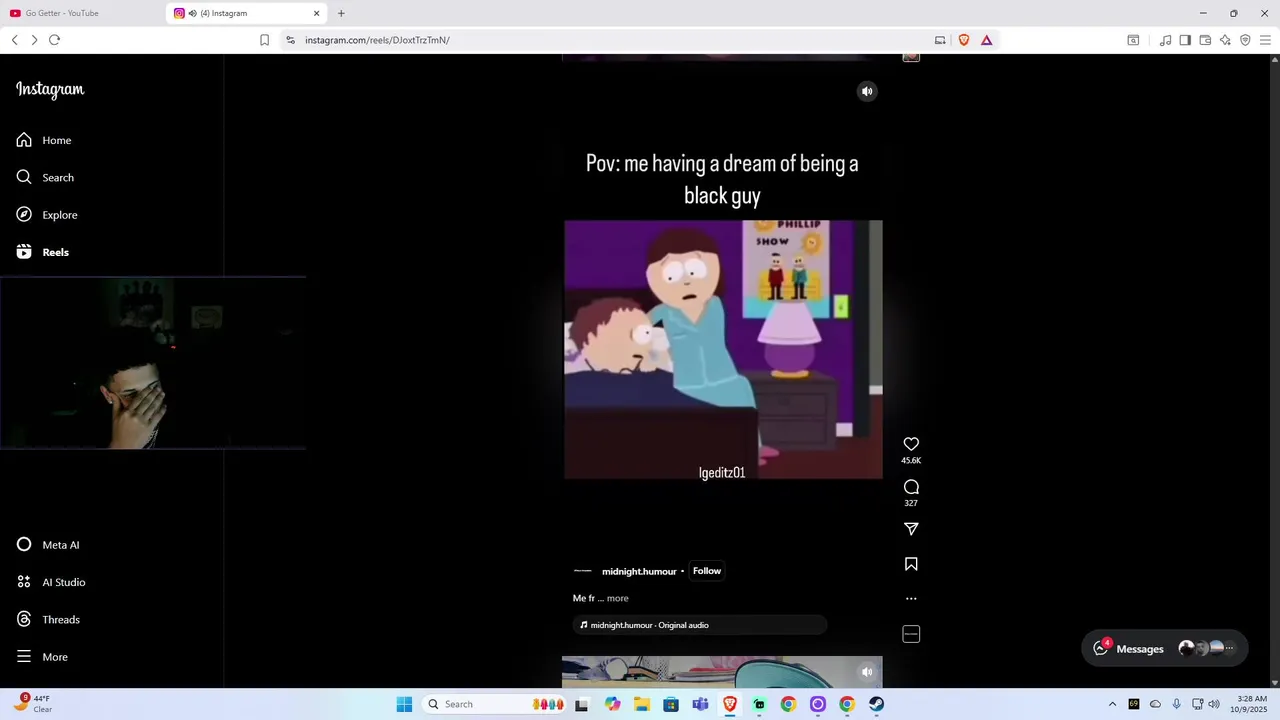View site information icon in address bar
Image resolution: width=1280 pixels, height=720 pixels.
(x=290, y=40)
